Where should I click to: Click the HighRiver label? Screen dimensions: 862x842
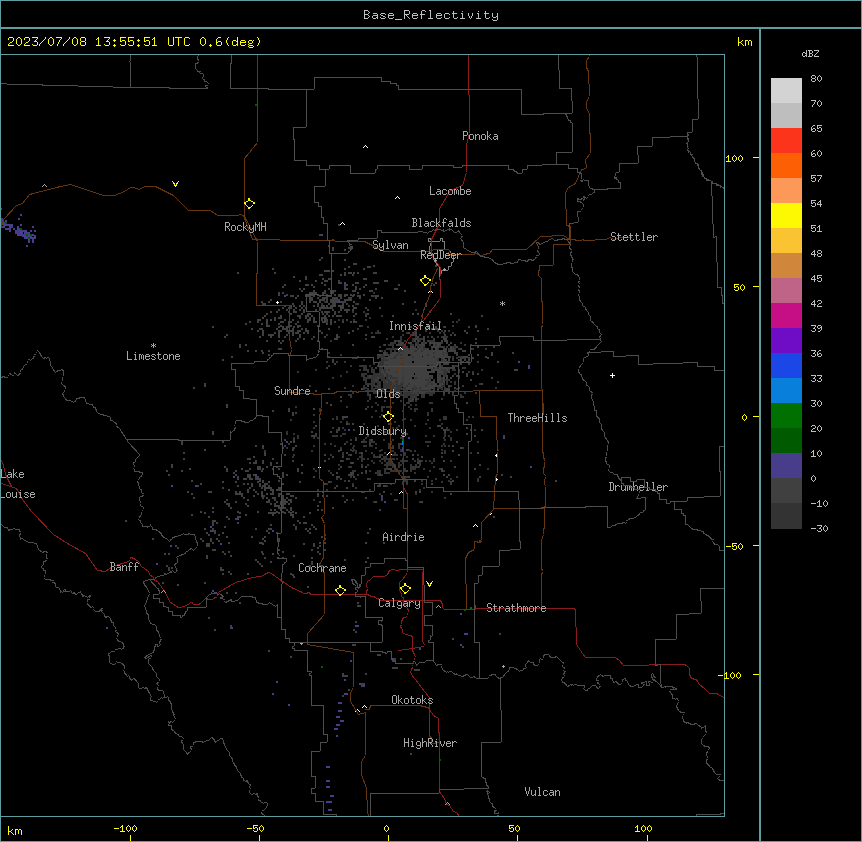[430, 743]
